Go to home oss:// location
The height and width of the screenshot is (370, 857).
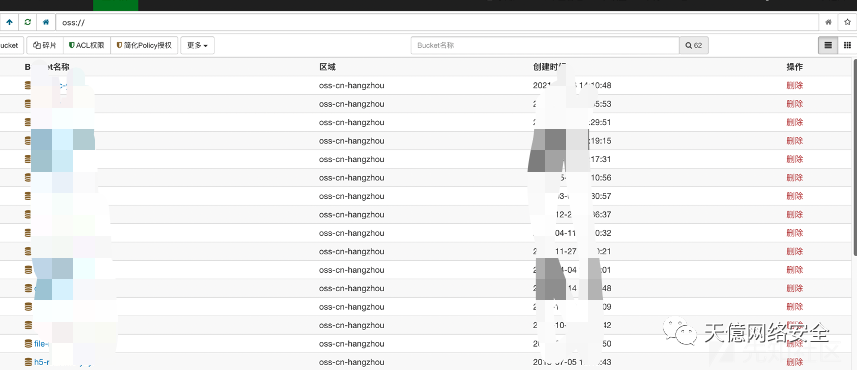tap(46, 22)
